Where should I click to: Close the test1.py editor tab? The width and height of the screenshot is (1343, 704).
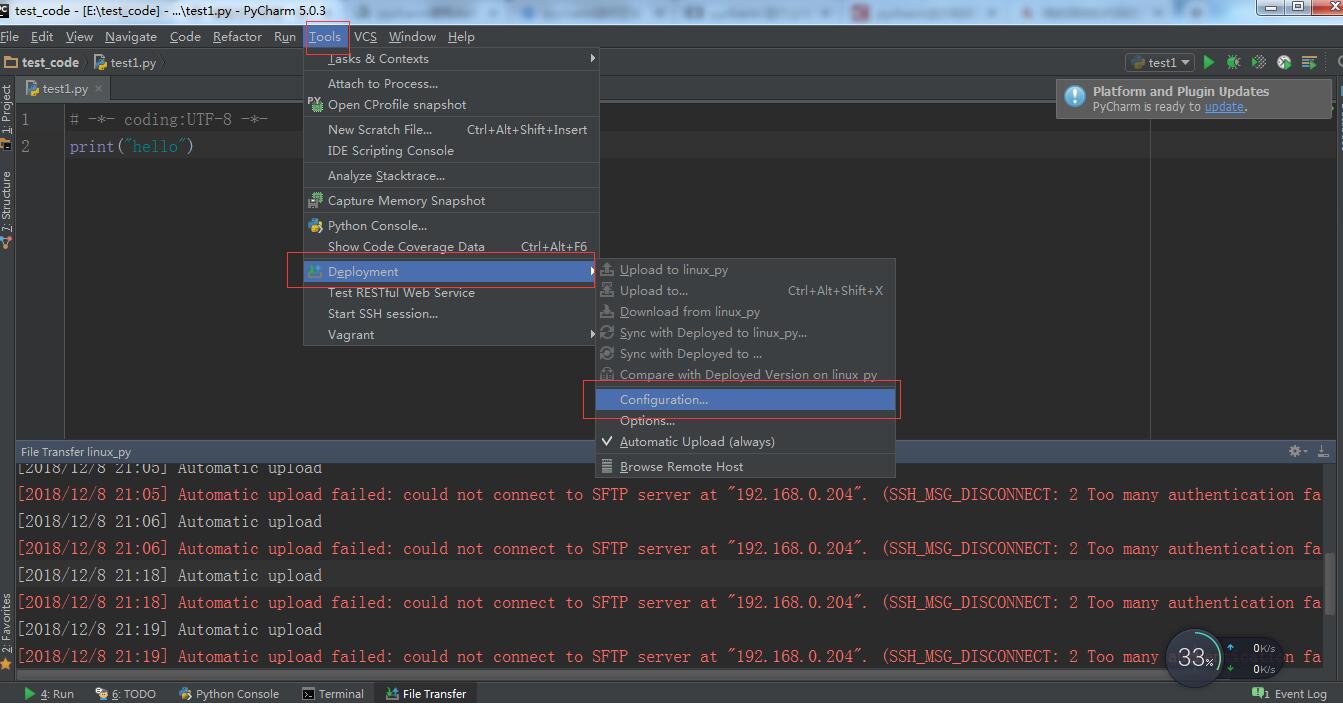99,89
